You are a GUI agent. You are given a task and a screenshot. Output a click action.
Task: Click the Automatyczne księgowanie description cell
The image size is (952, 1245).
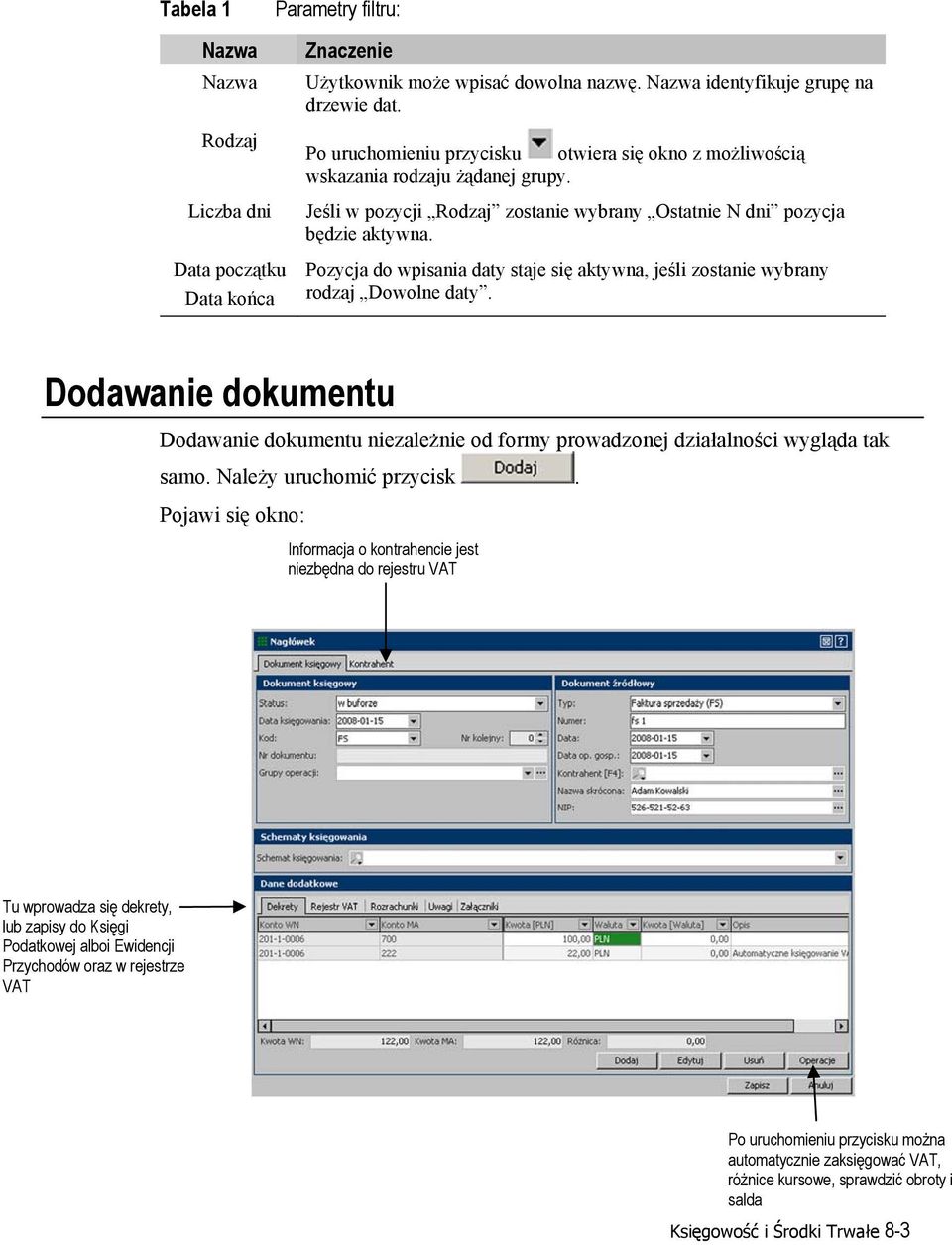click(x=789, y=953)
